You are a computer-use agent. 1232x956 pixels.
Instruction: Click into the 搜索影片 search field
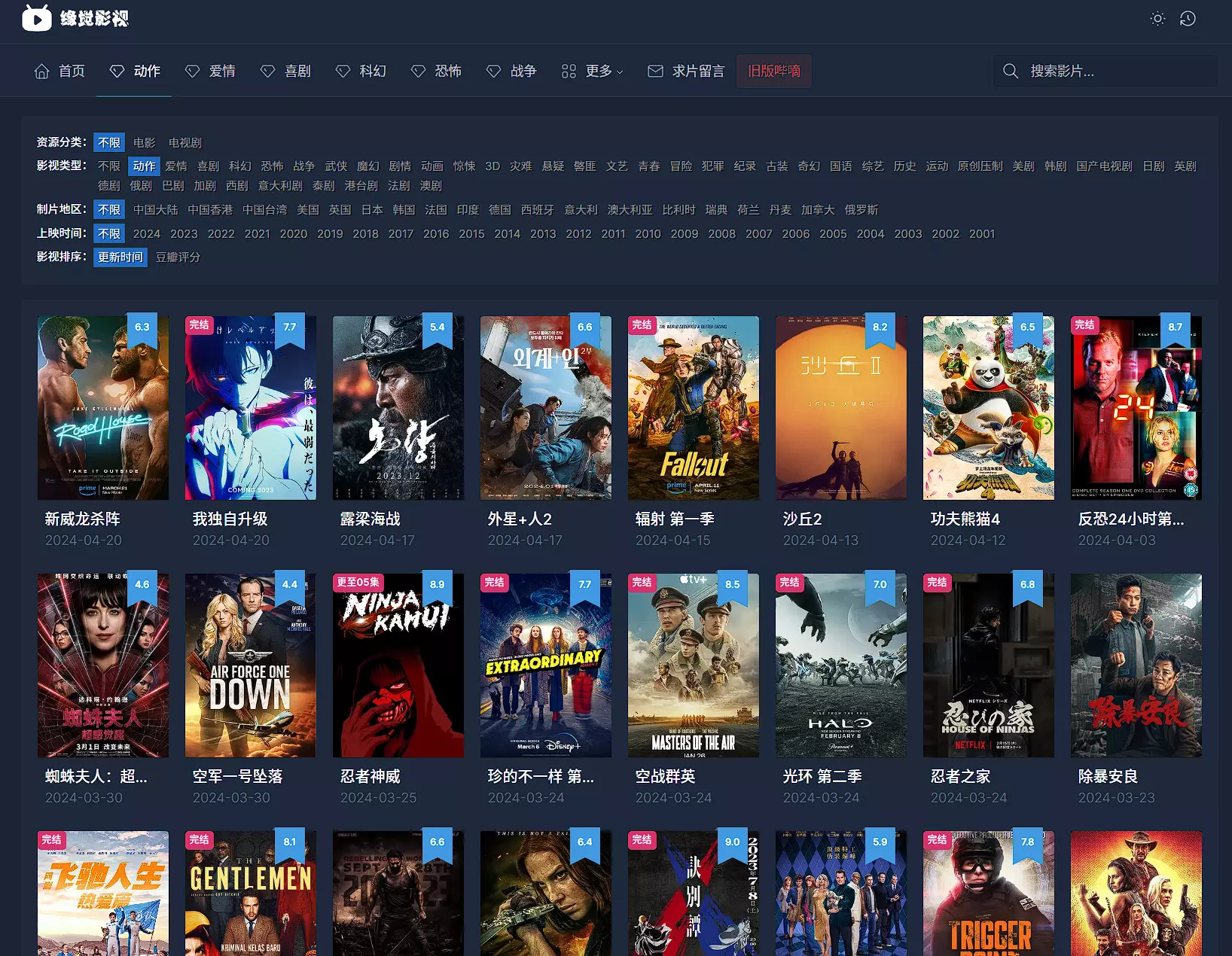pyautogui.click(x=1115, y=72)
